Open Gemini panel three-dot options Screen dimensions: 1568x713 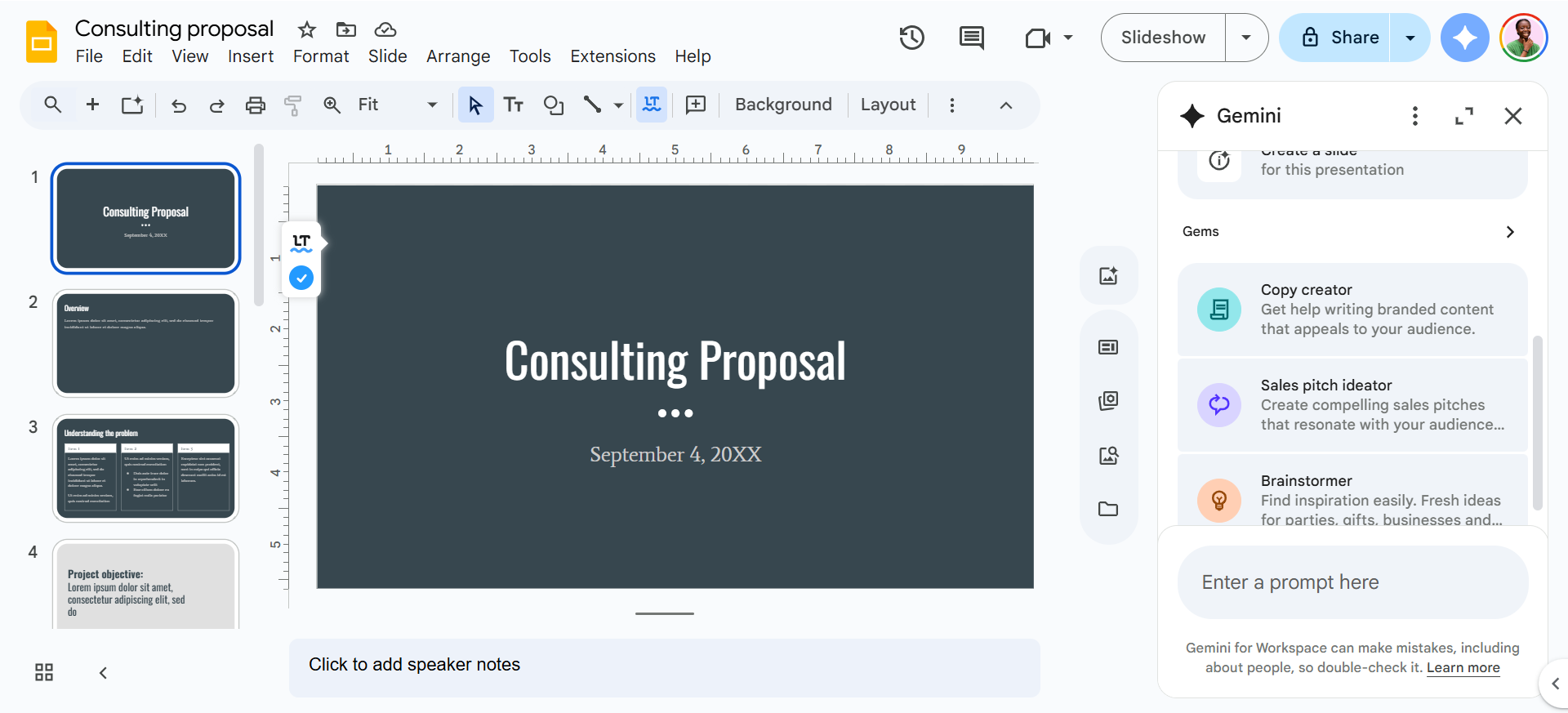click(1415, 116)
